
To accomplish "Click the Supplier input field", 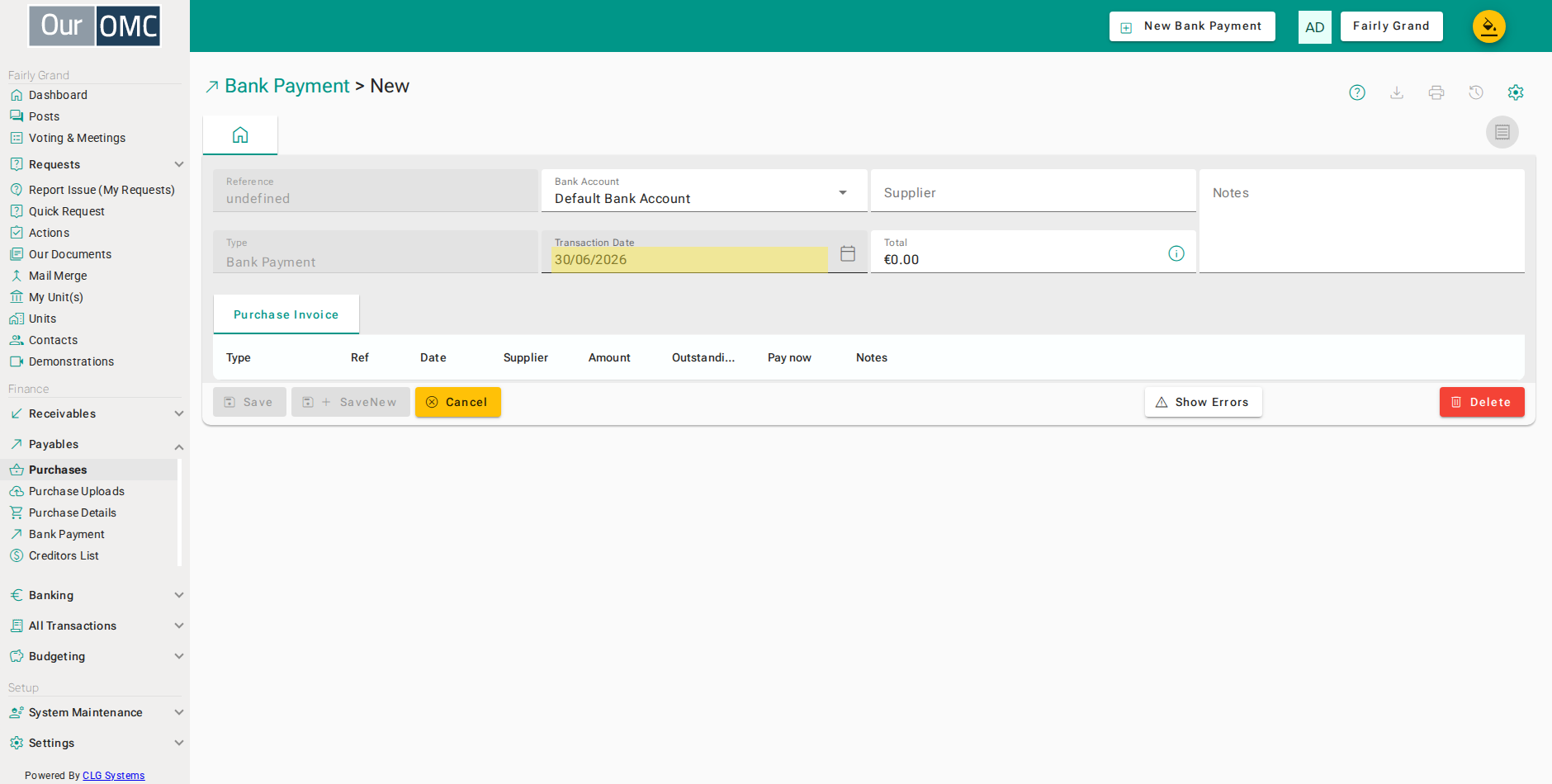I will point(1033,191).
